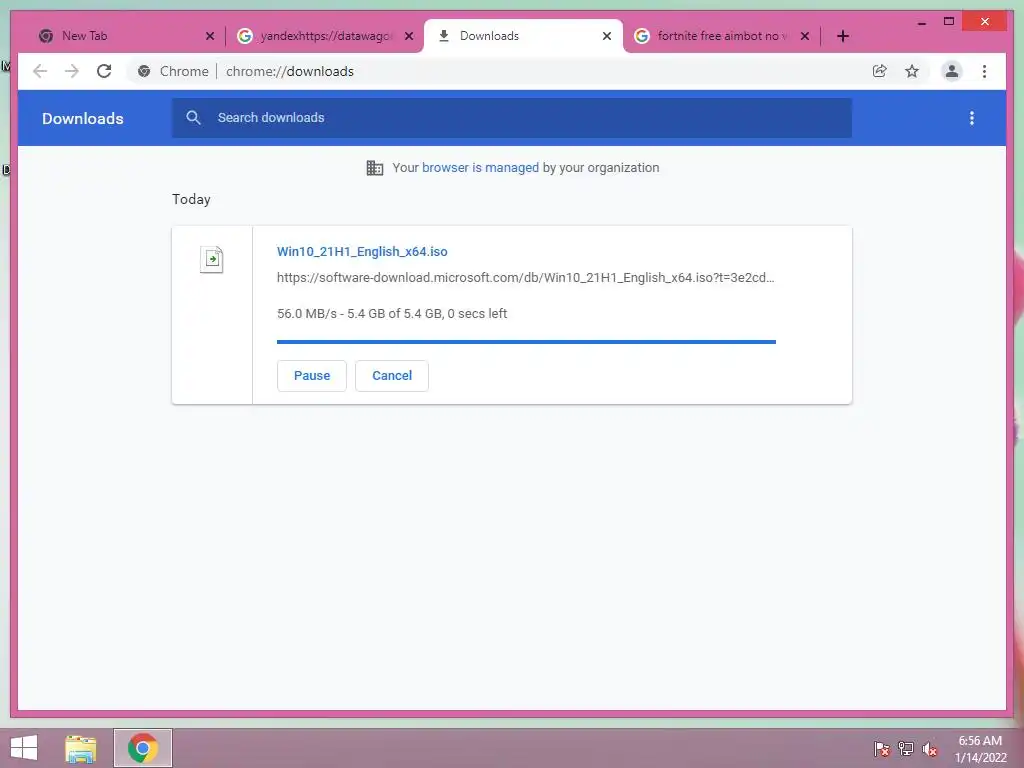Open the network tray icon
This screenshot has height=768, width=1024.
tap(906, 748)
